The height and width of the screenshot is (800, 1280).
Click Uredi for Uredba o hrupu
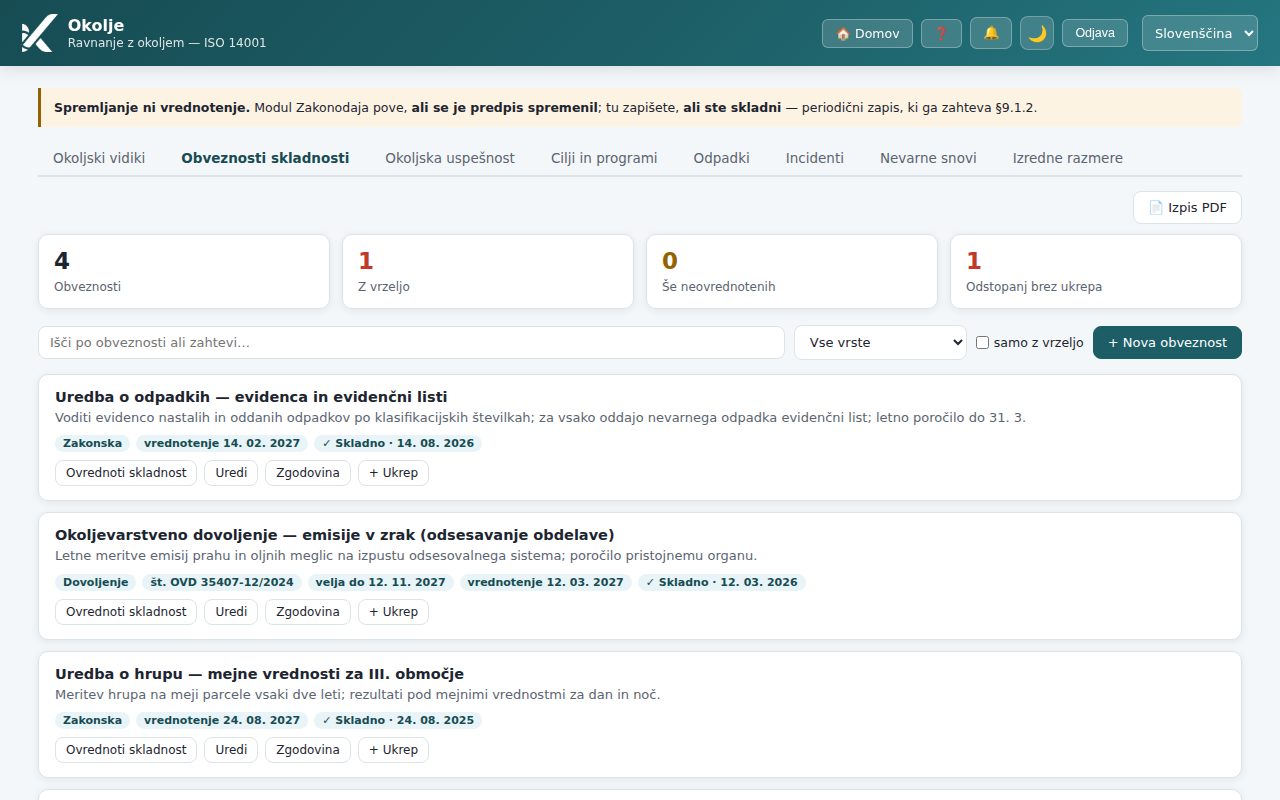click(231, 750)
